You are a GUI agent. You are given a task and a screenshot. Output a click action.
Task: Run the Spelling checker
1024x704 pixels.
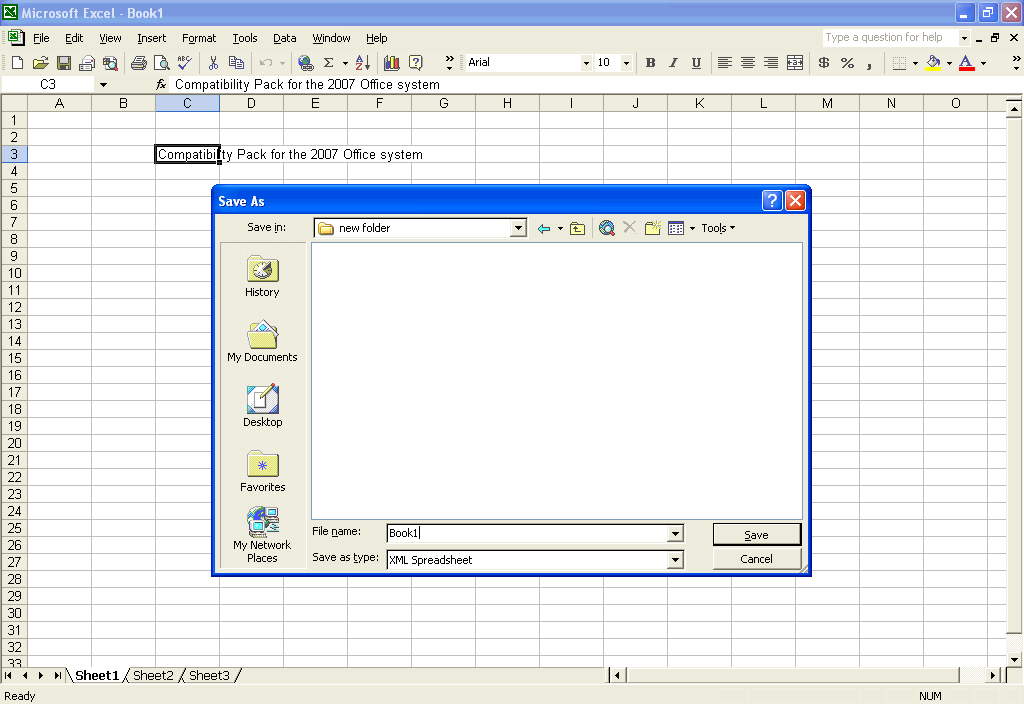click(x=183, y=61)
